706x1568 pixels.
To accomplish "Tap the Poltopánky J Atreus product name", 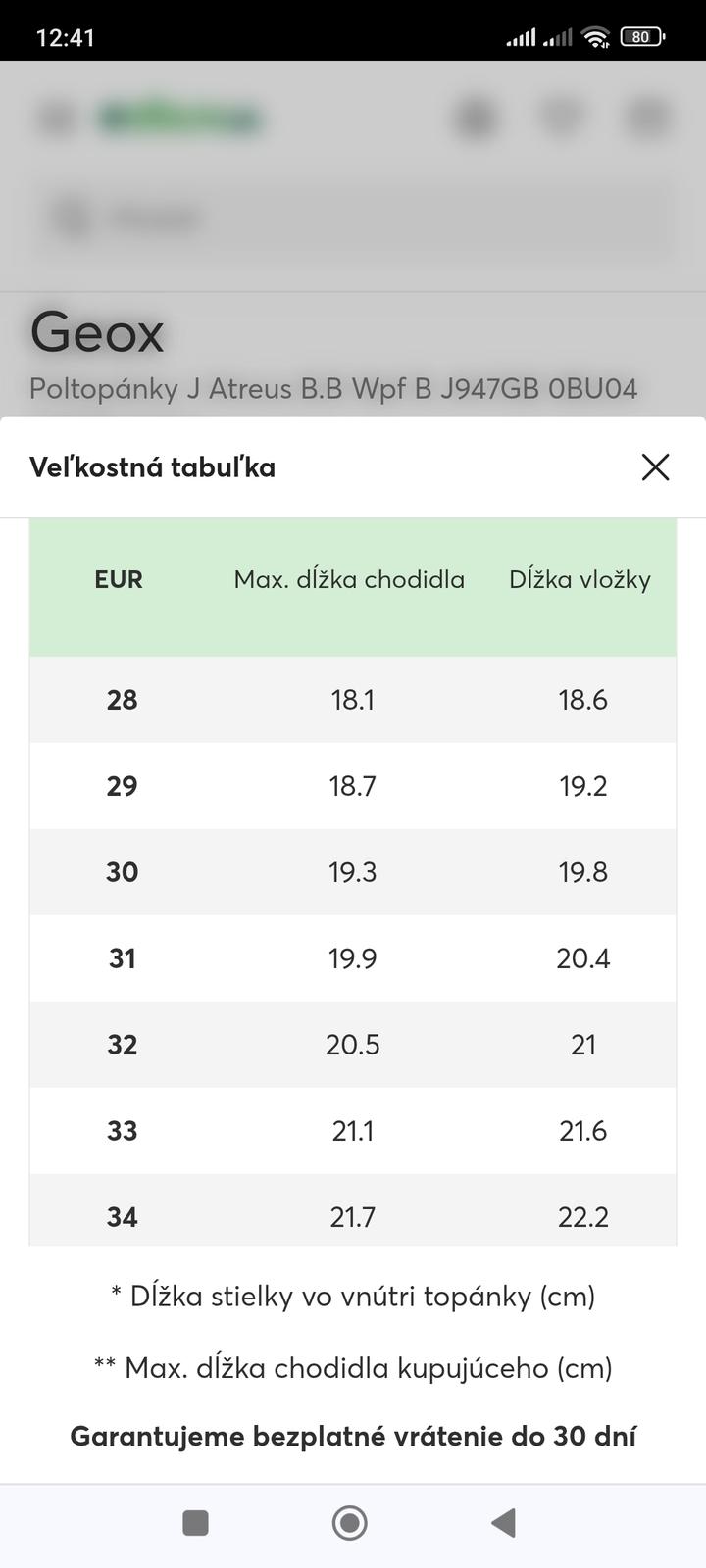I will (x=333, y=389).
